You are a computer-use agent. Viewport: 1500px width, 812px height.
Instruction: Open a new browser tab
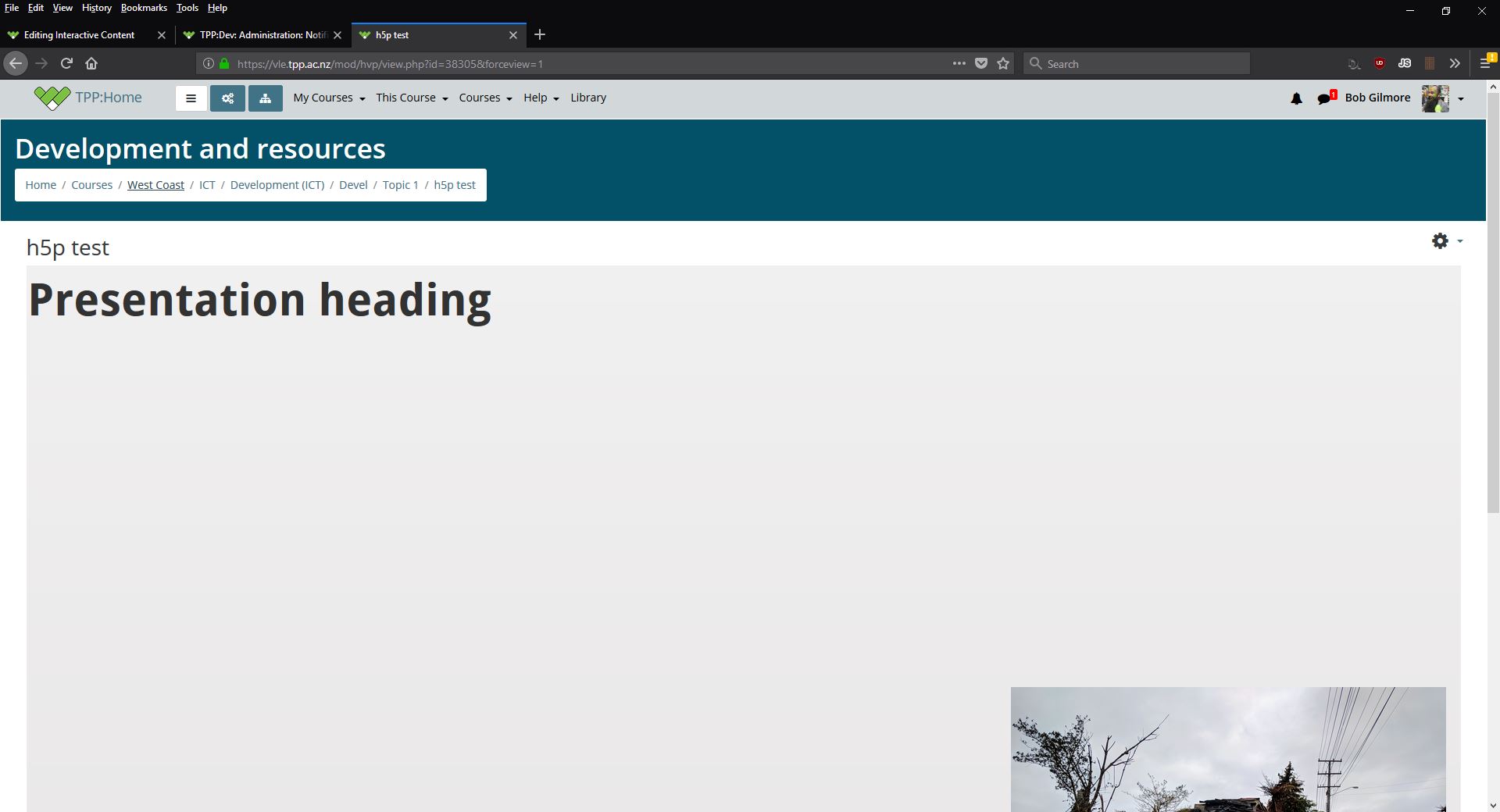click(x=540, y=34)
